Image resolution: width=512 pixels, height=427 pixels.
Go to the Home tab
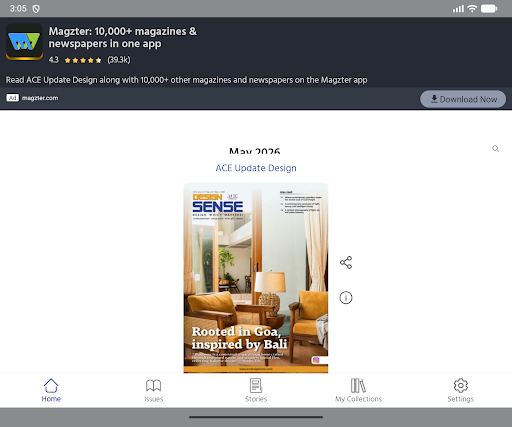click(51, 390)
